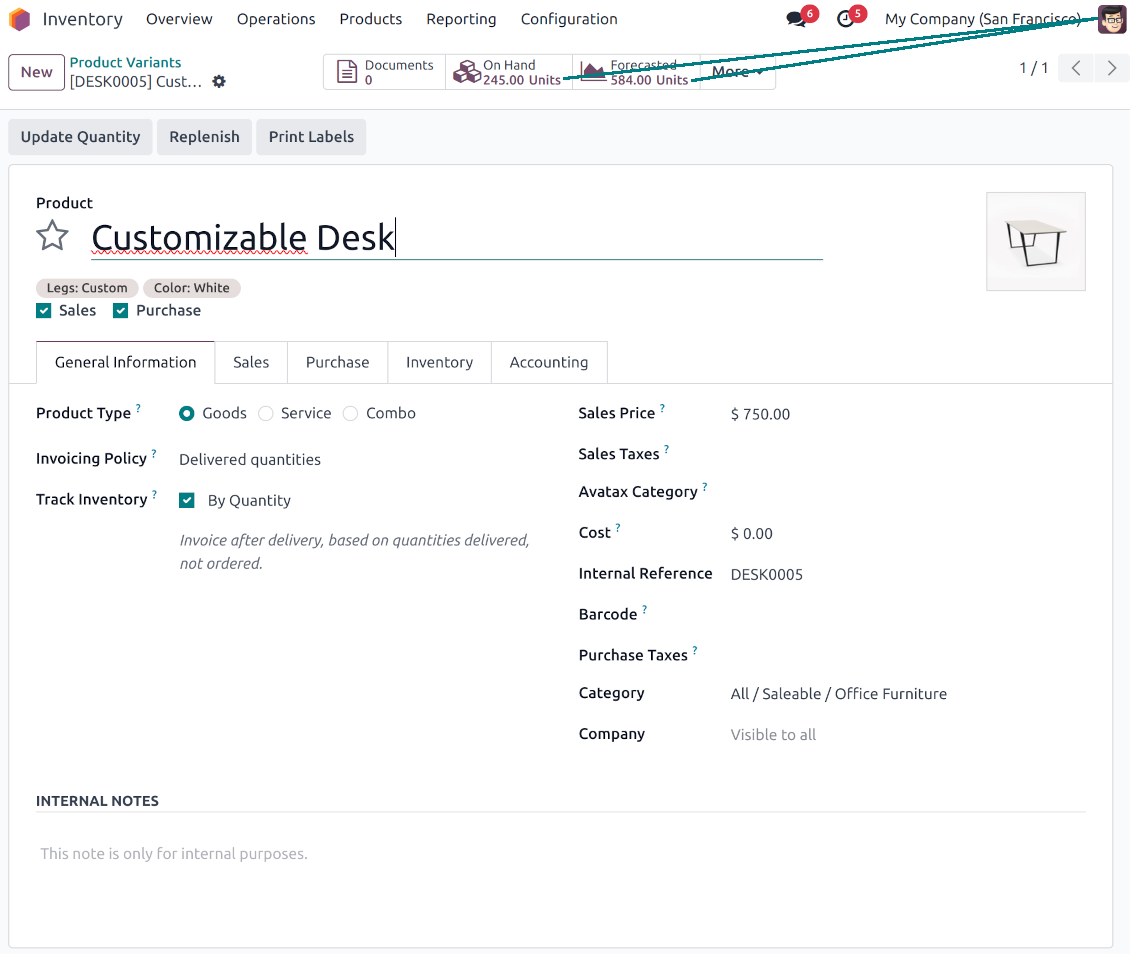This screenshot has height=954, width=1130.
Task: Mark product as favorite with star
Action: [x=52, y=237]
